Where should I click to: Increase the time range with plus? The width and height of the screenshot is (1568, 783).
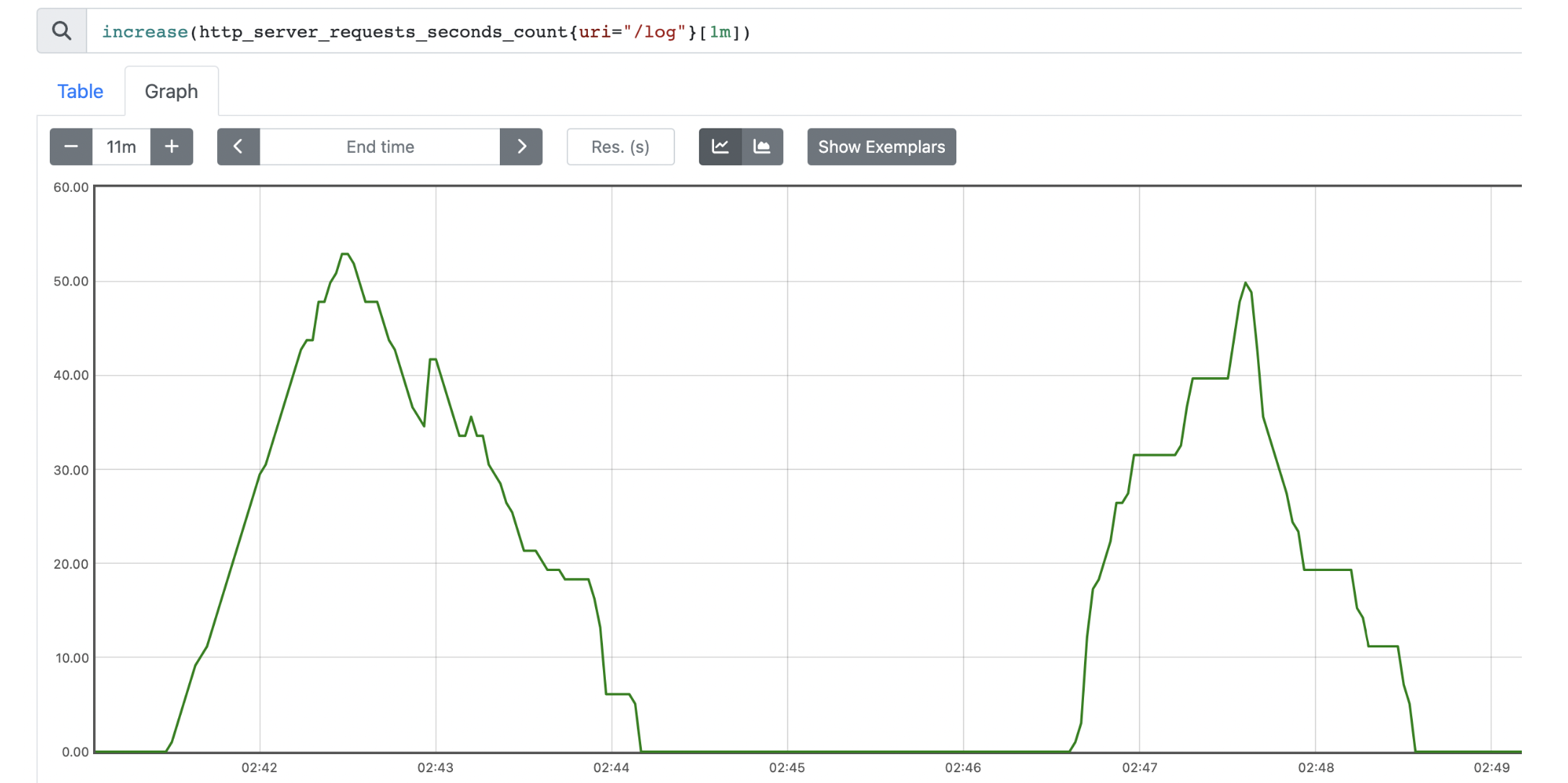click(172, 147)
